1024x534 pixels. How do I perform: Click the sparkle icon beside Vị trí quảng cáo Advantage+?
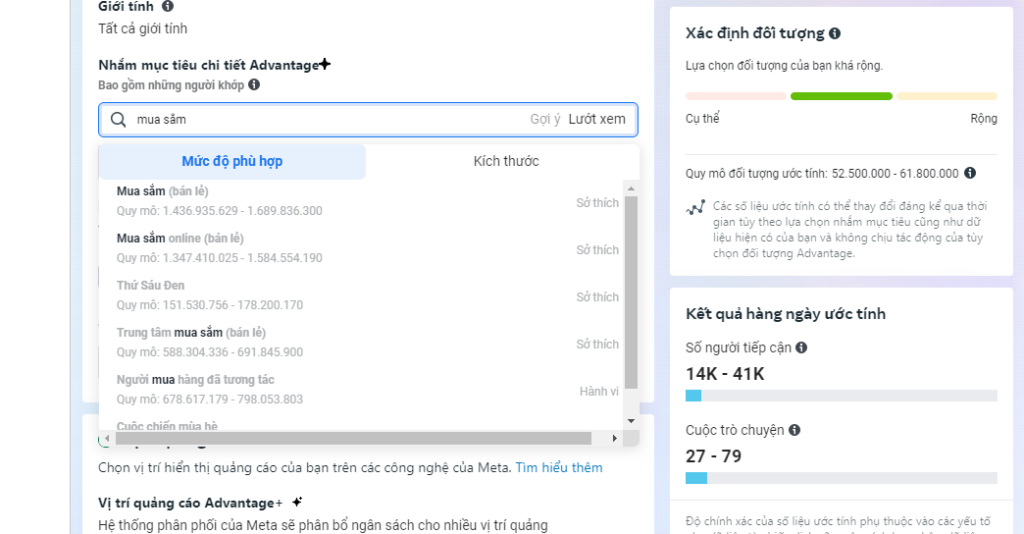(297, 502)
